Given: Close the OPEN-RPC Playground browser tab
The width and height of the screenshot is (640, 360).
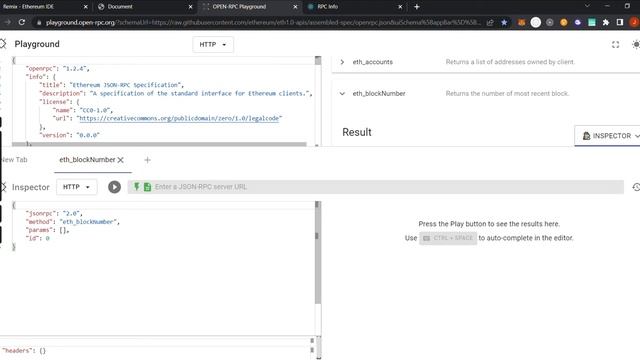Looking at the screenshot, I should pos(295,7).
